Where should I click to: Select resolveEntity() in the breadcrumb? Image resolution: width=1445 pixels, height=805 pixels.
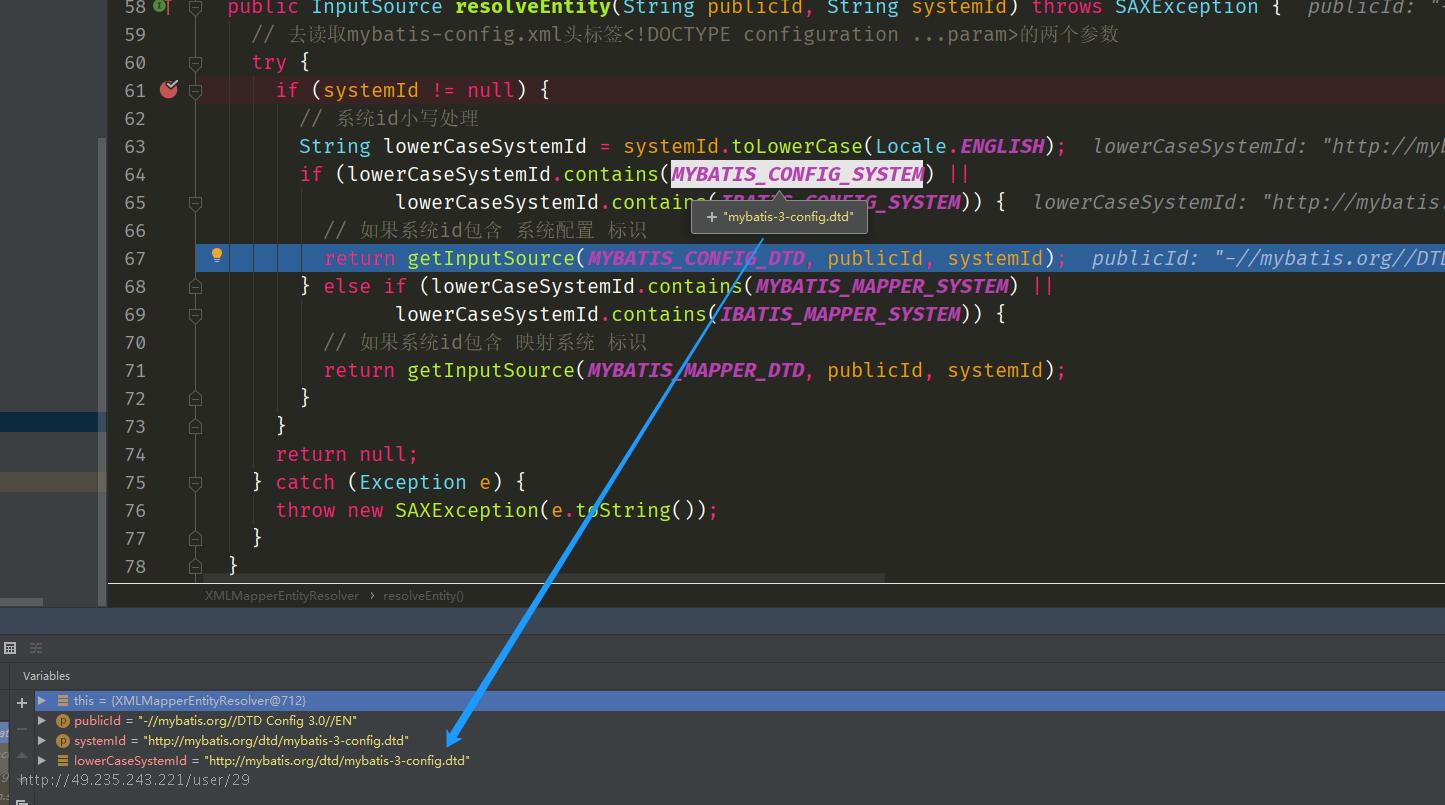point(423,595)
